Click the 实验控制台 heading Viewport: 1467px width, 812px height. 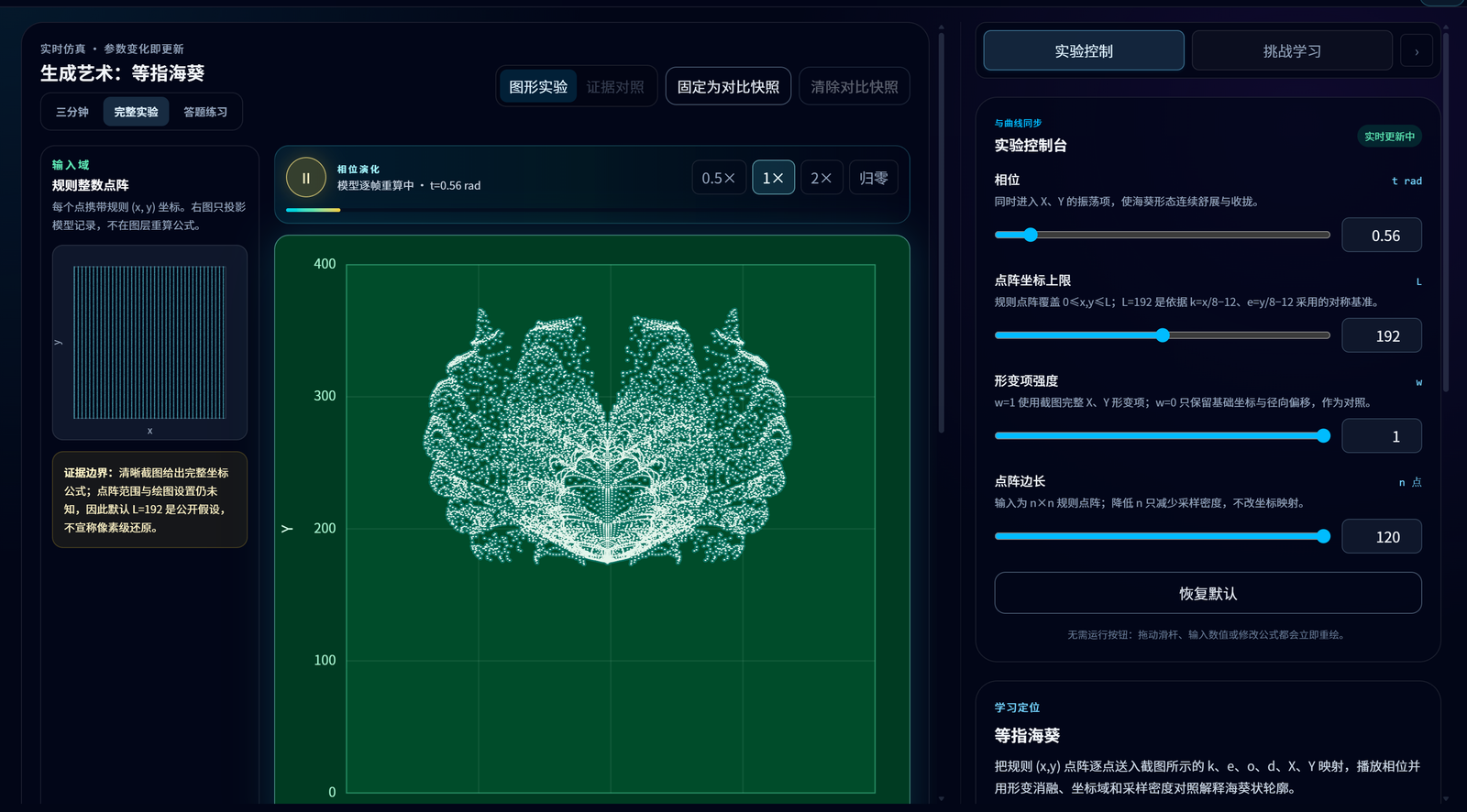[1031, 146]
